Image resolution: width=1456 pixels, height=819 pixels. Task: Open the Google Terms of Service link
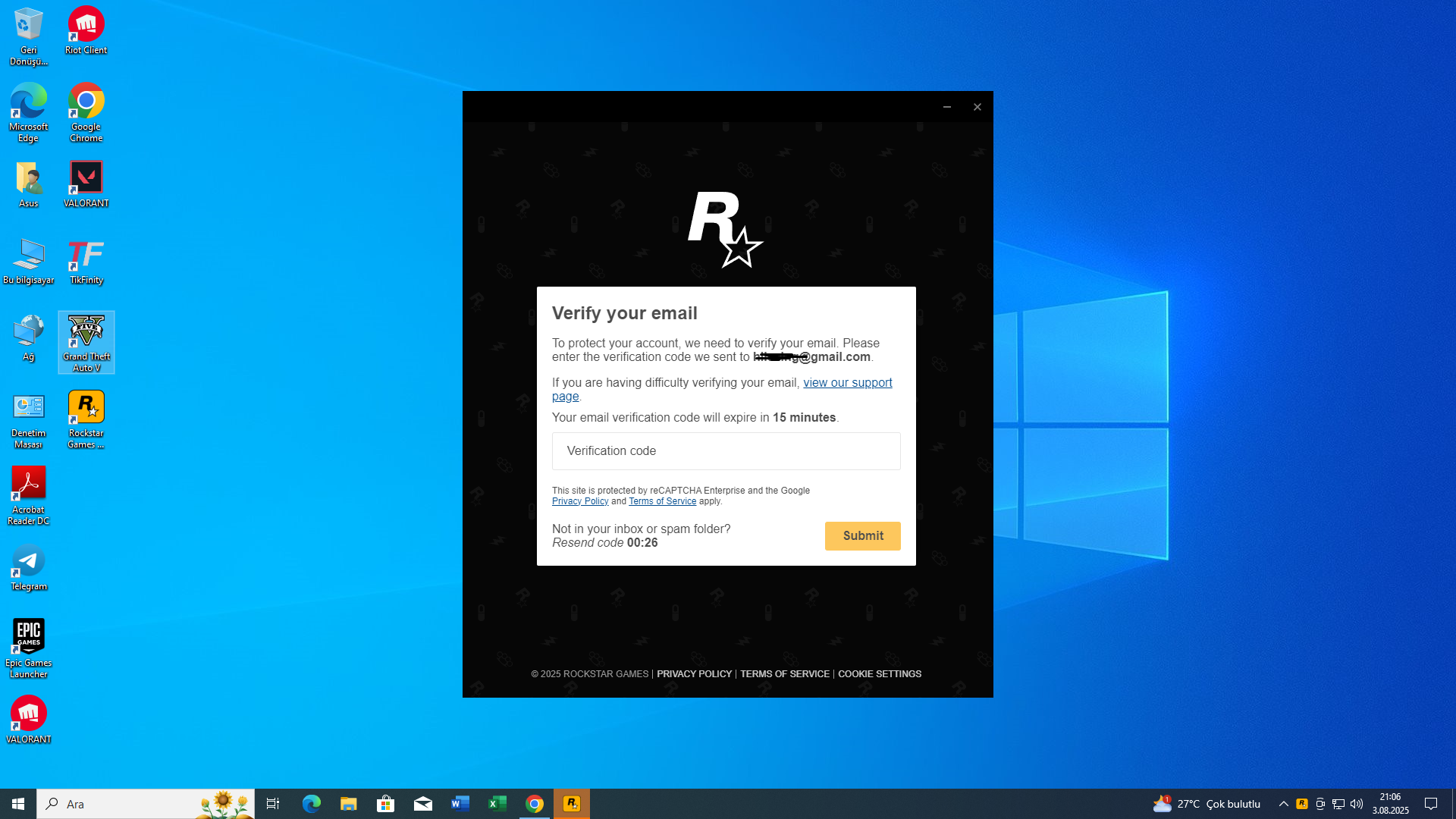click(662, 501)
